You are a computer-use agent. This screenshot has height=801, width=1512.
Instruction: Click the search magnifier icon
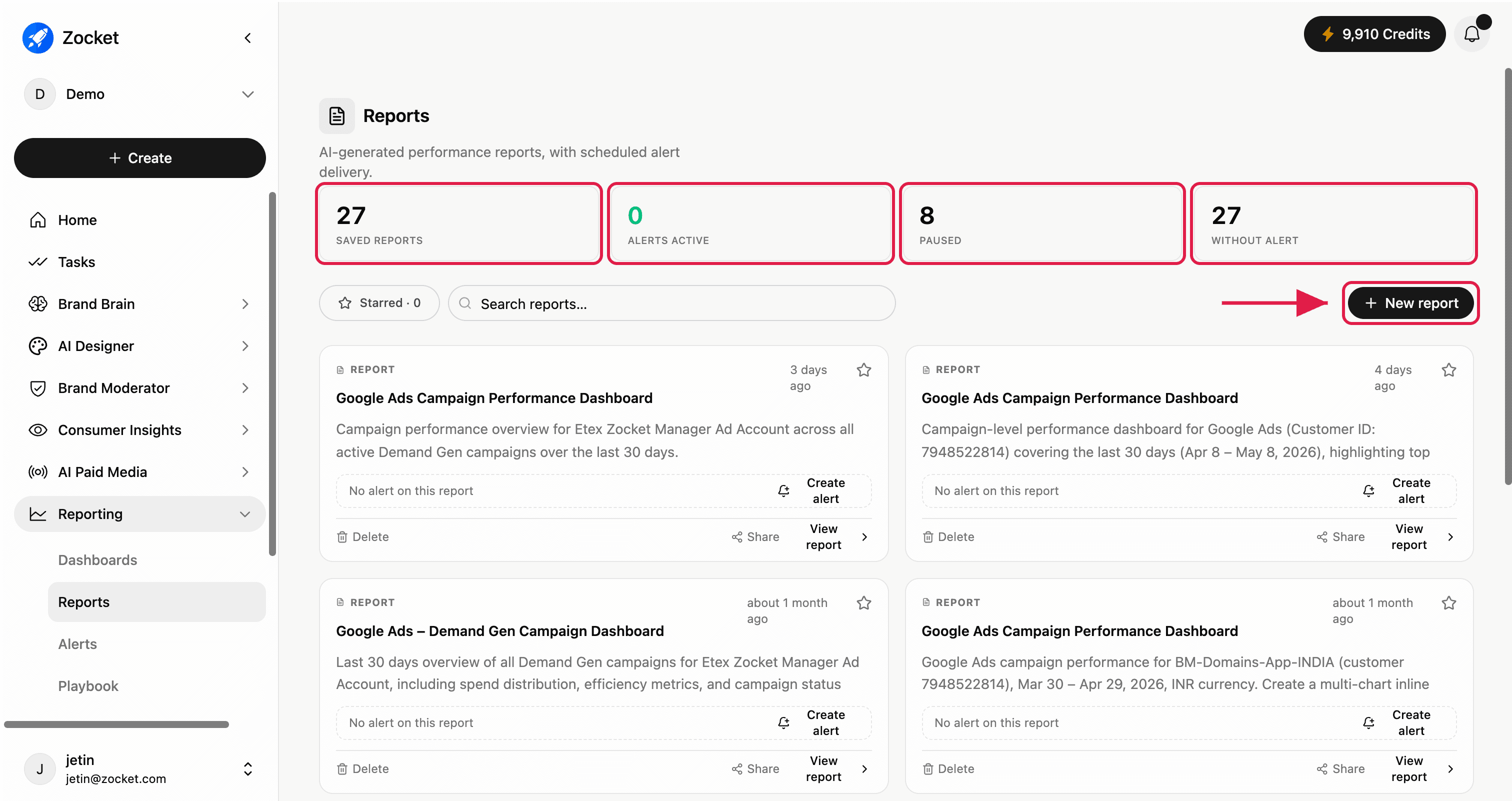(x=465, y=303)
